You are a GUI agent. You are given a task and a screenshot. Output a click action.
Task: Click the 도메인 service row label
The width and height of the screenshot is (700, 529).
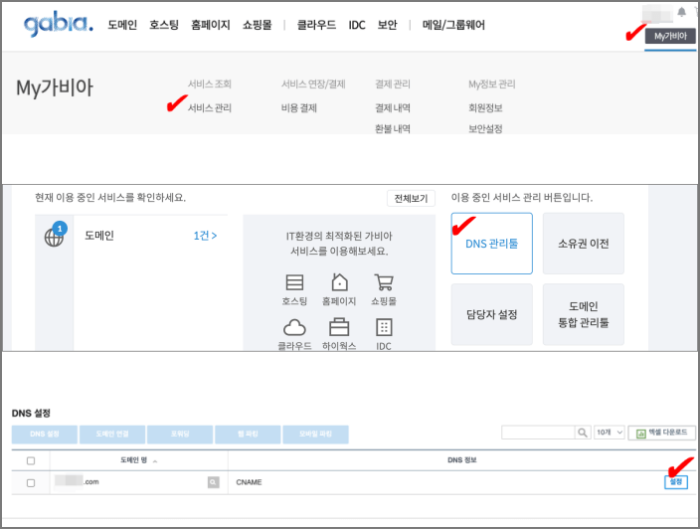click(x=99, y=236)
